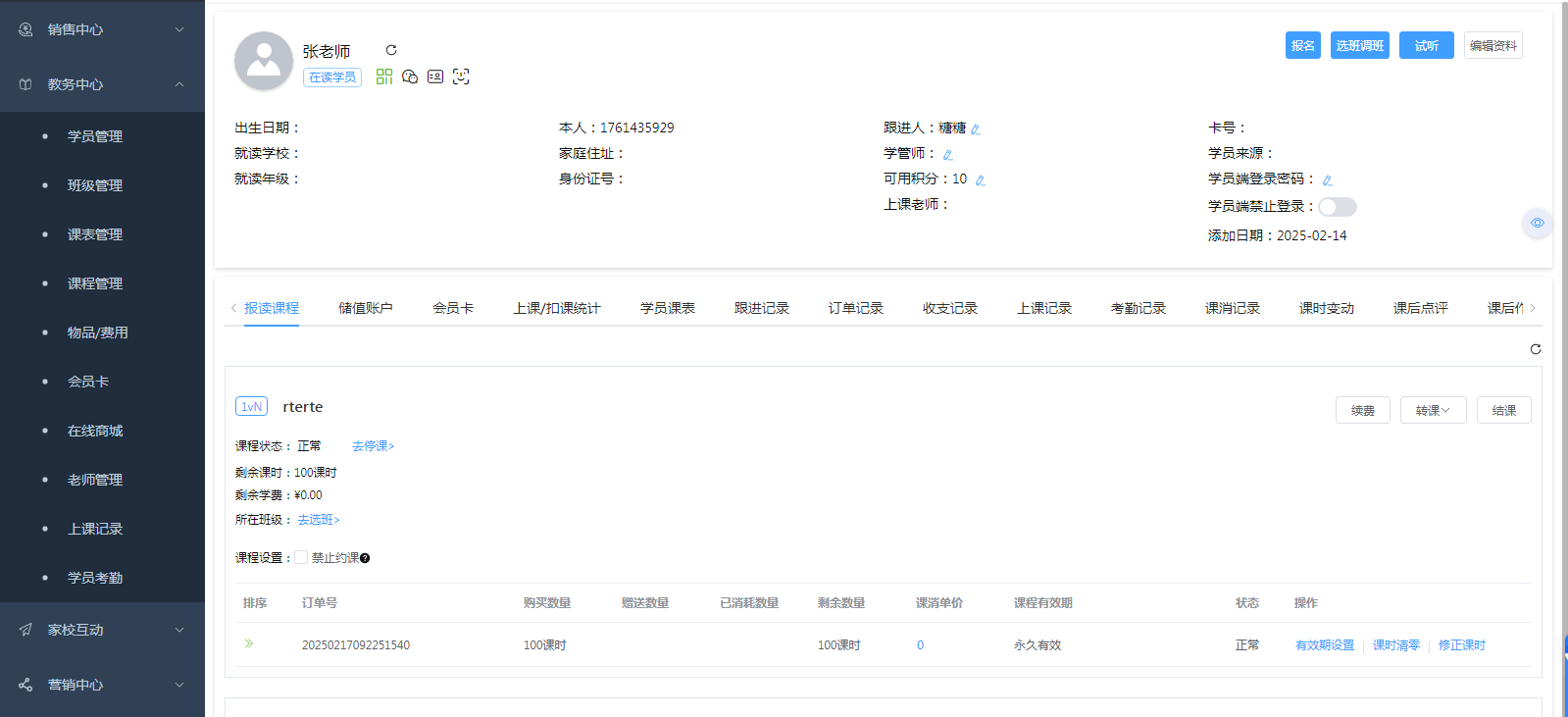The image size is (1568, 717).
Task: Switch to the 跟进记录 tab
Action: coord(762,308)
